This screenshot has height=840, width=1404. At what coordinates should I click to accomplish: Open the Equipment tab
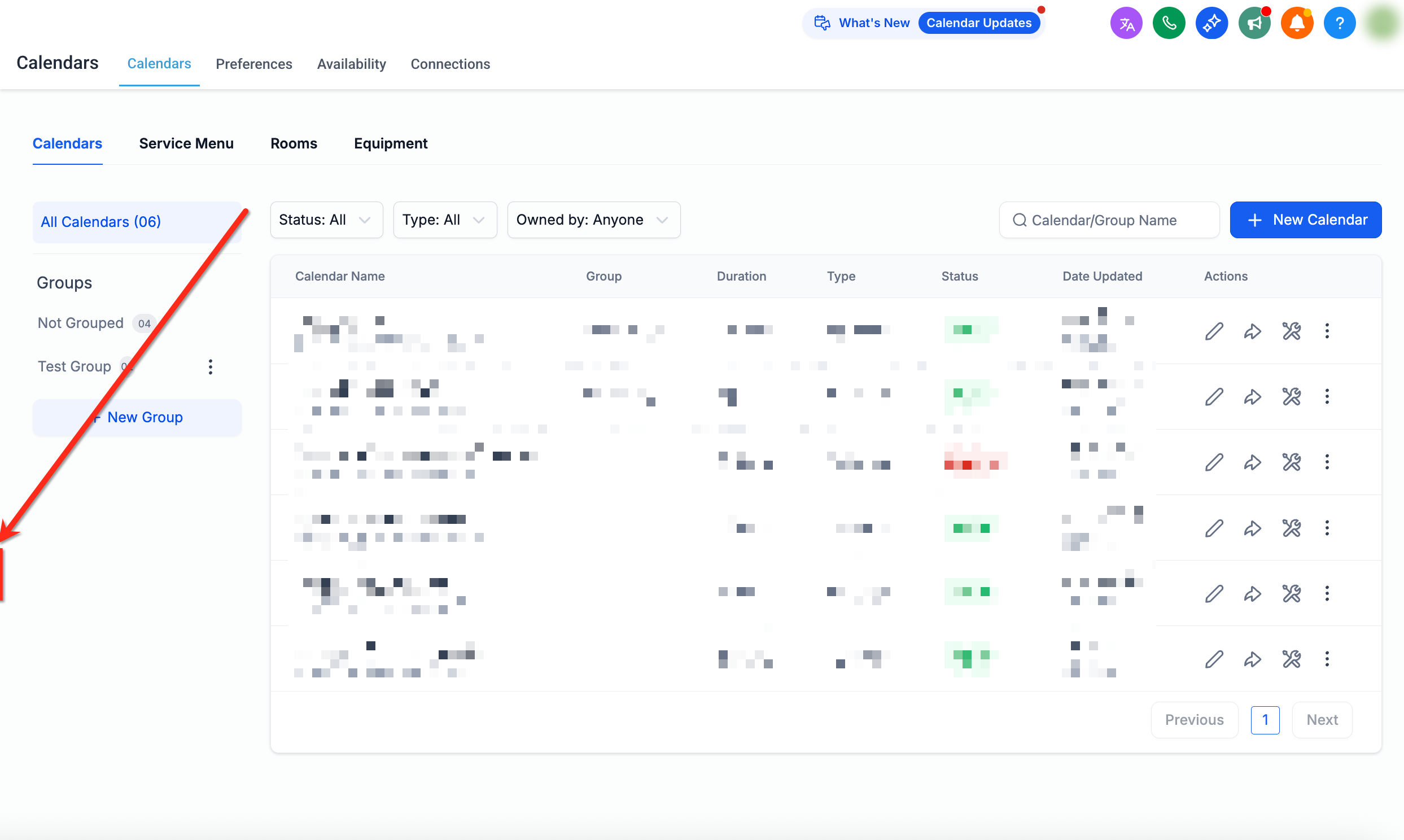pos(391,143)
